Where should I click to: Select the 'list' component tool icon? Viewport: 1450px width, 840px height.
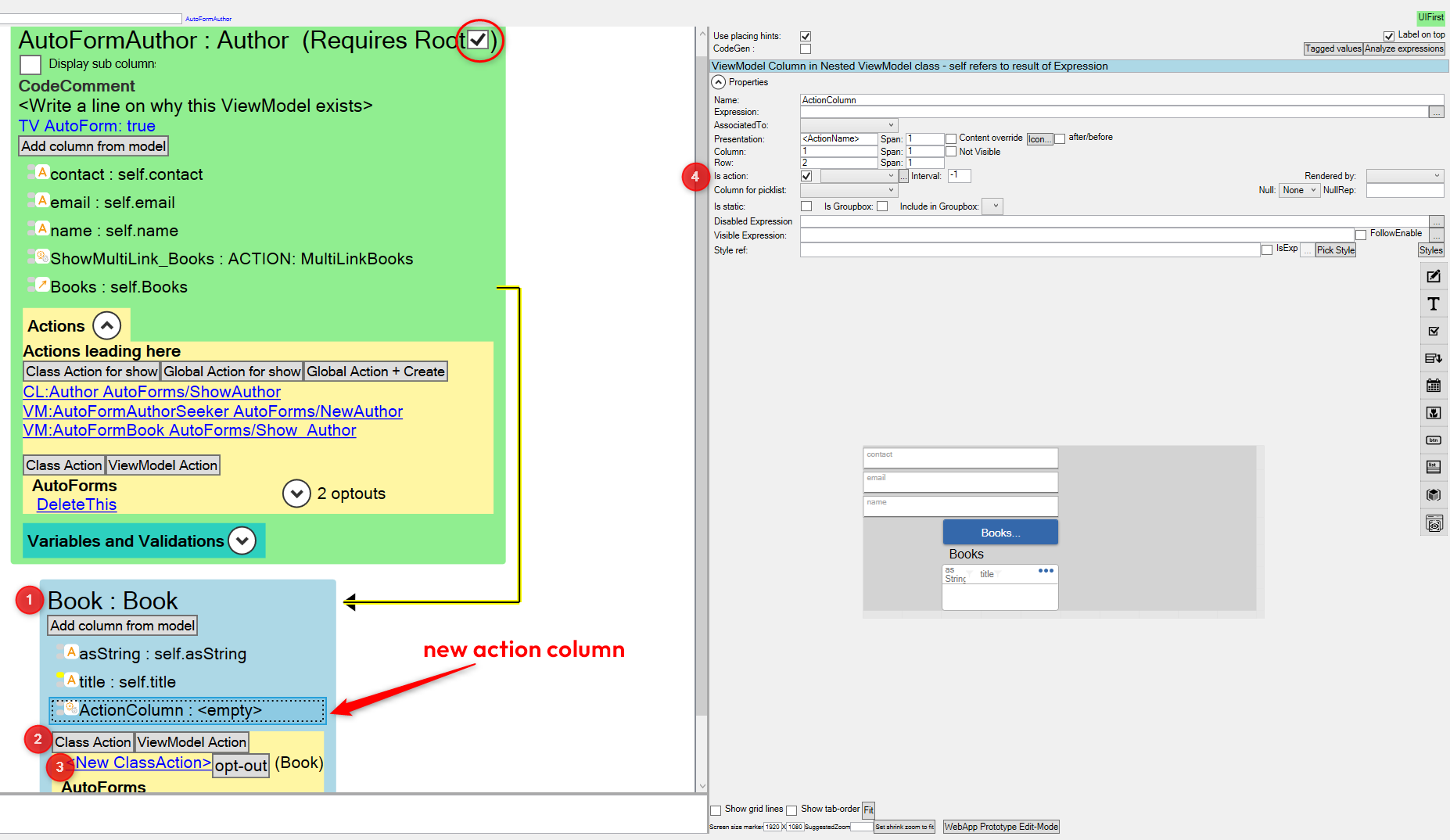(1433, 467)
